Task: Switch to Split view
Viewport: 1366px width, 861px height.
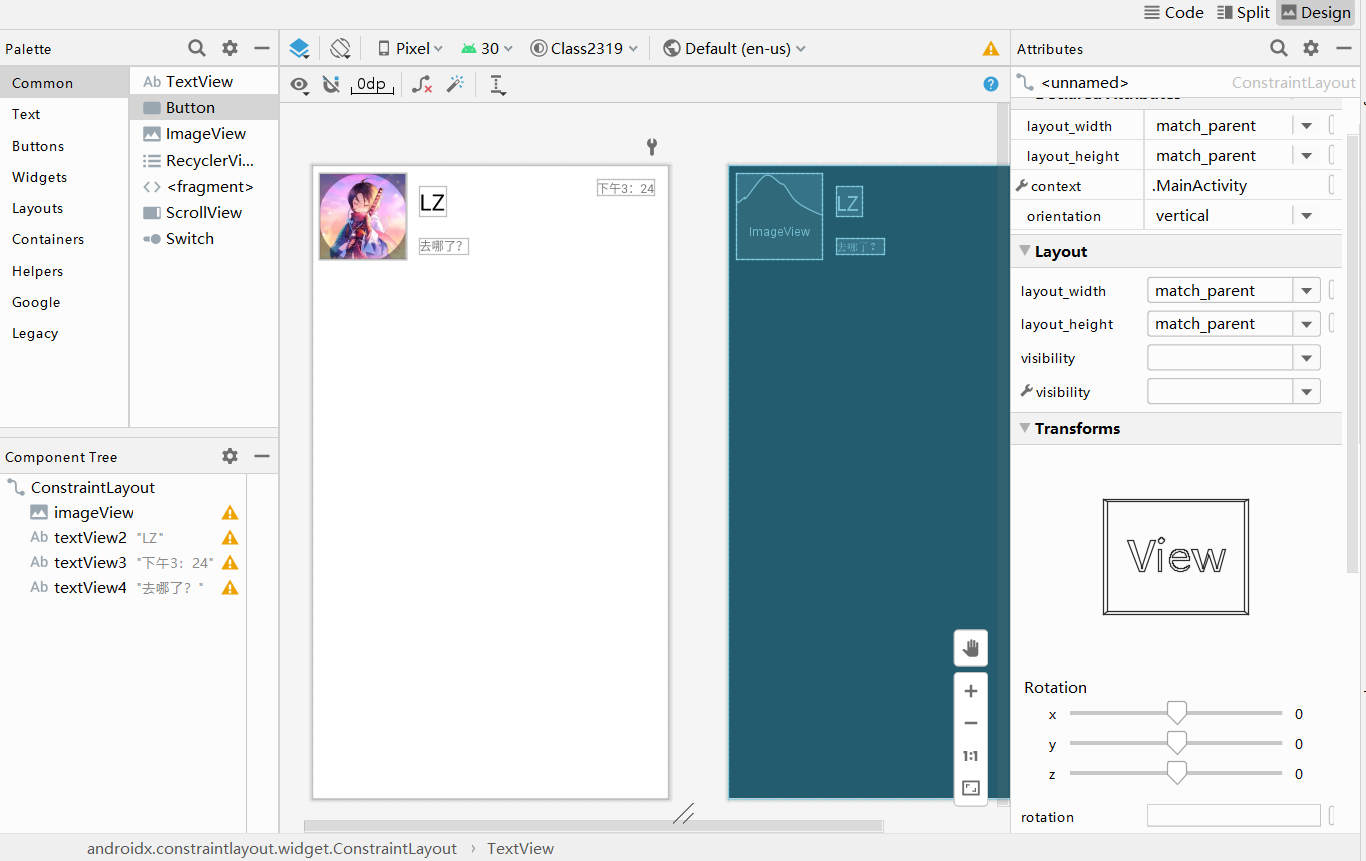Action: coord(1243,12)
